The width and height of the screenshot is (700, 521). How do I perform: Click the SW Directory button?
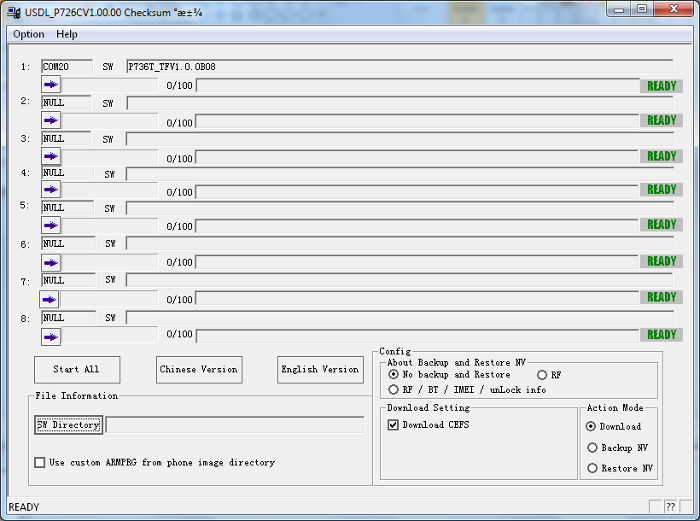[x=68, y=425]
